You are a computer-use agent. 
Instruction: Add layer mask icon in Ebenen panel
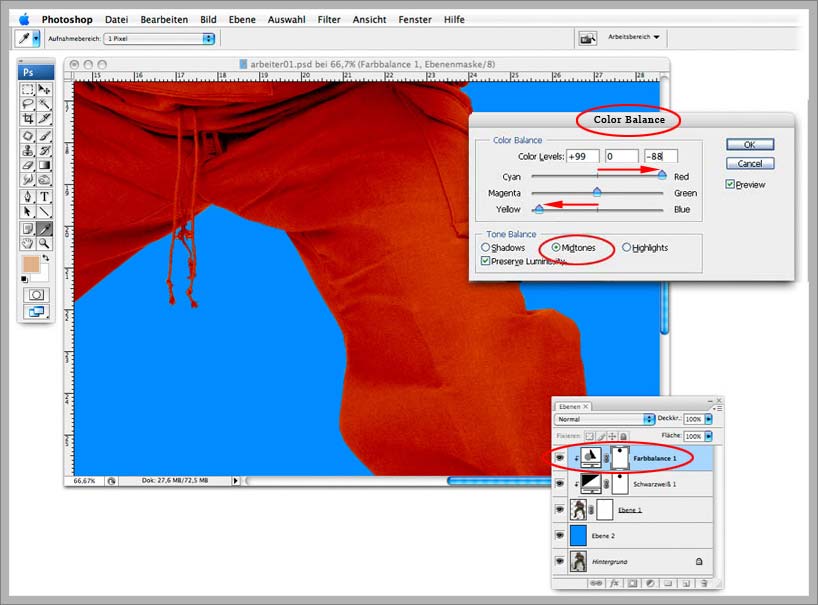coord(632,583)
